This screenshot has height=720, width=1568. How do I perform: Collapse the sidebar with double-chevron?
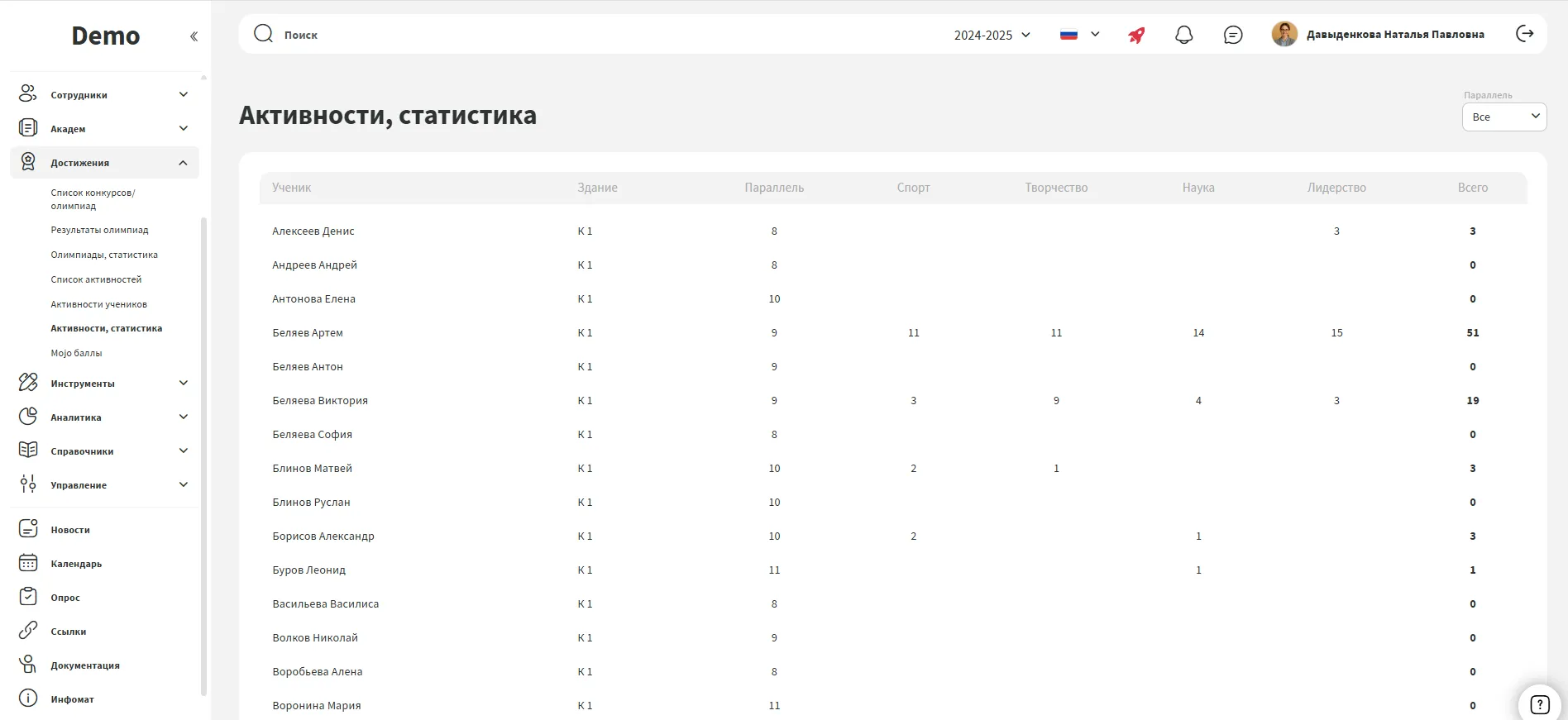tap(194, 36)
